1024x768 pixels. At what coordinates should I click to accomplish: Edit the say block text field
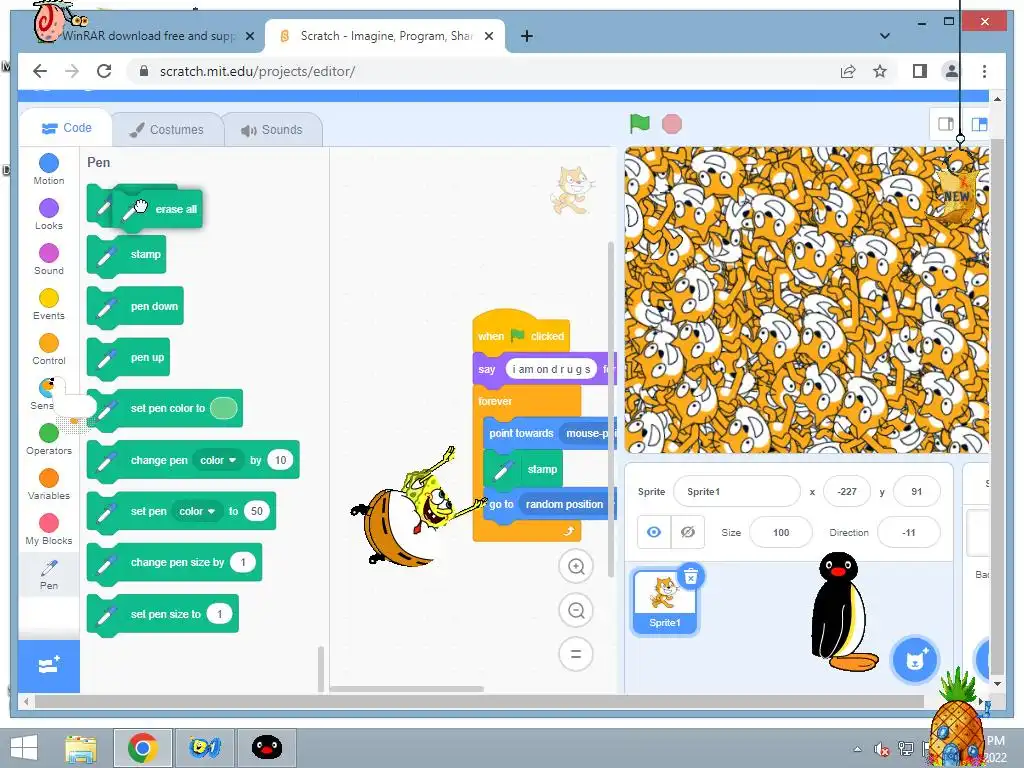pyautogui.click(x=551, y=369)
